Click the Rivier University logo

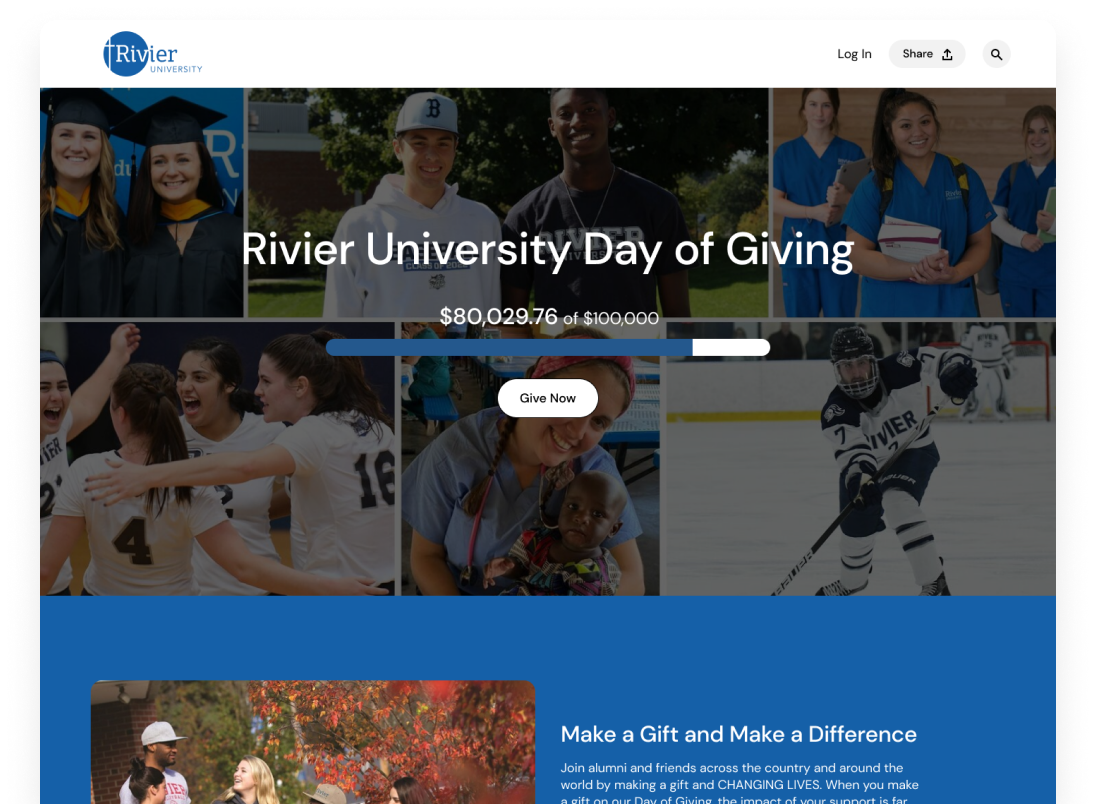point(153,54)
